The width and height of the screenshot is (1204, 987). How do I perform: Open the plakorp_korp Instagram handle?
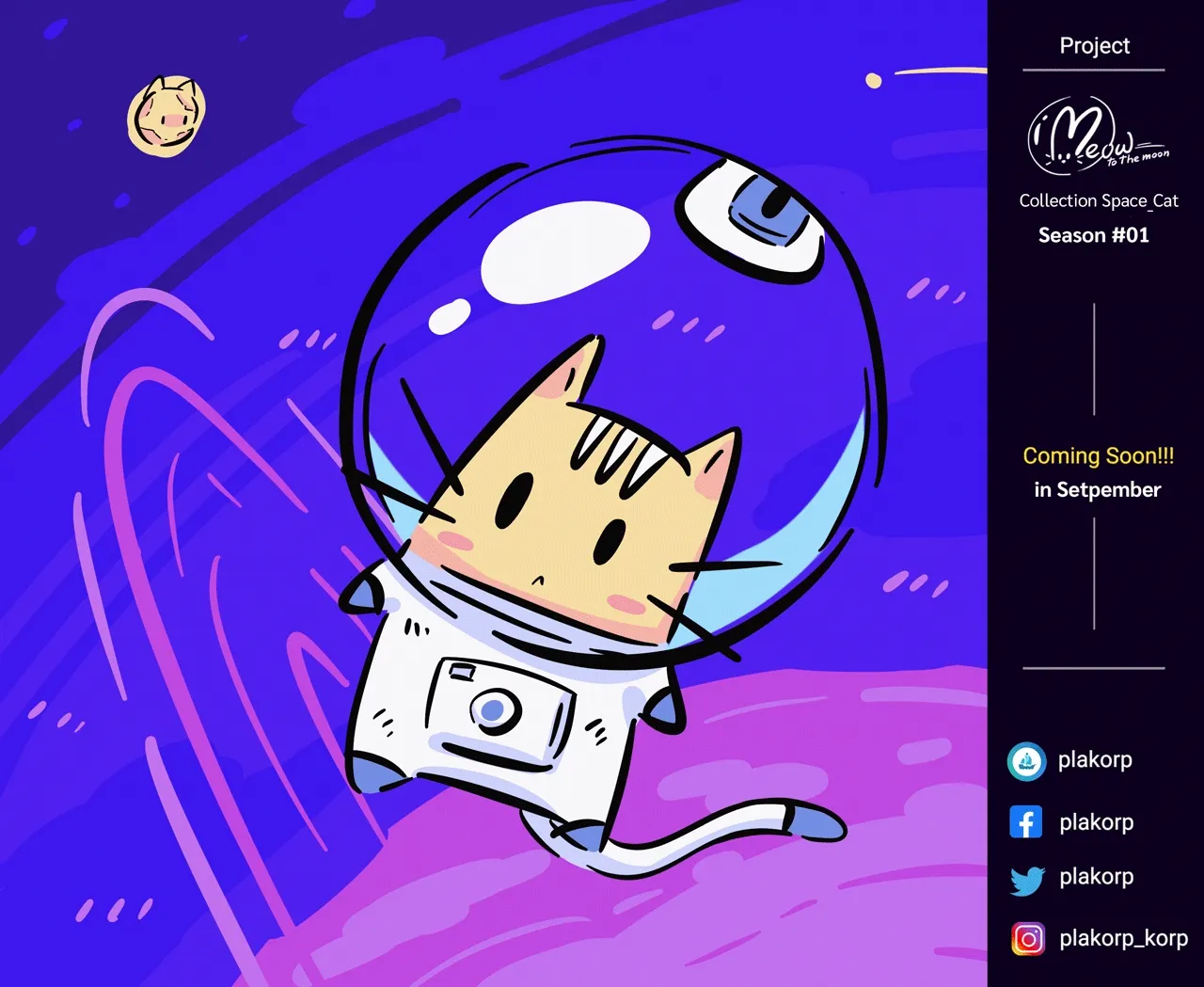pos(1123,938)
